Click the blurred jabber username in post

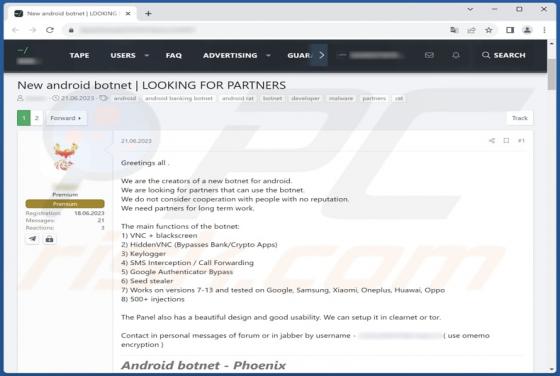click(x=400, y=336)
